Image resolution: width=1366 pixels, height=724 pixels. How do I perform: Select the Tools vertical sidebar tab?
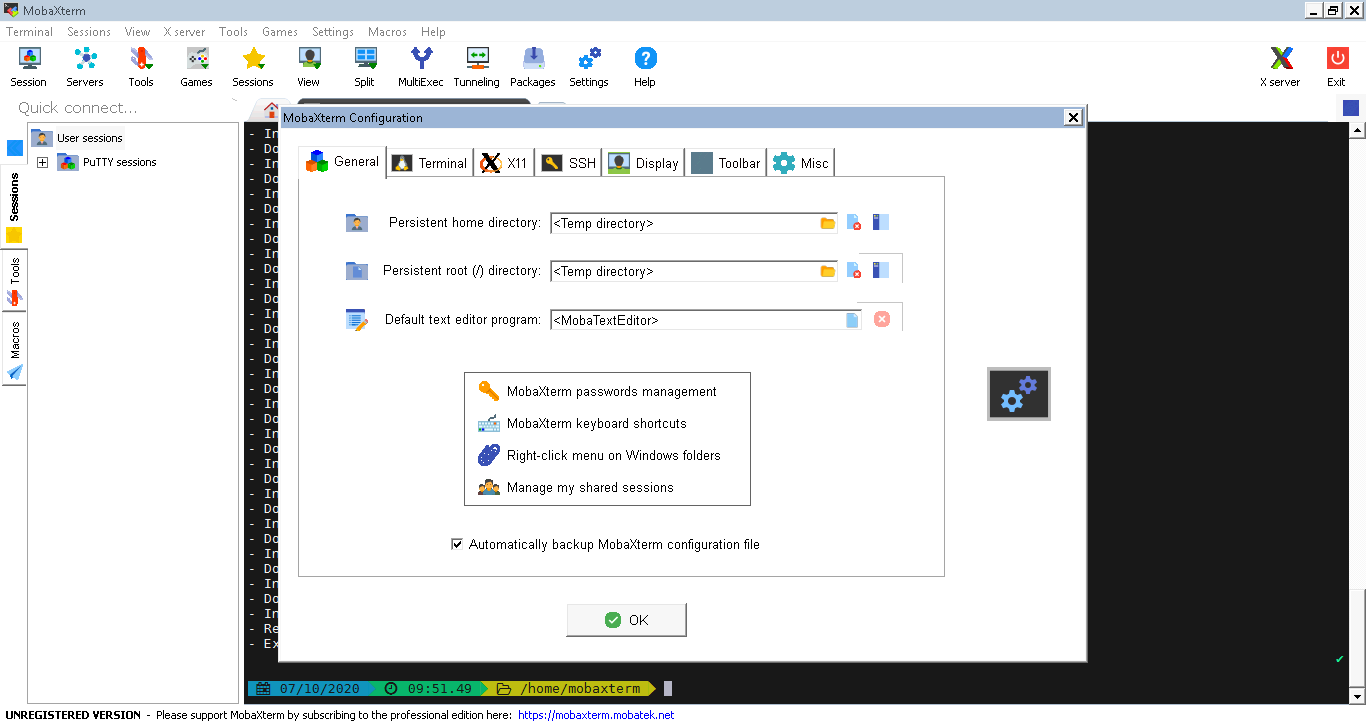[x=14, y=281]
